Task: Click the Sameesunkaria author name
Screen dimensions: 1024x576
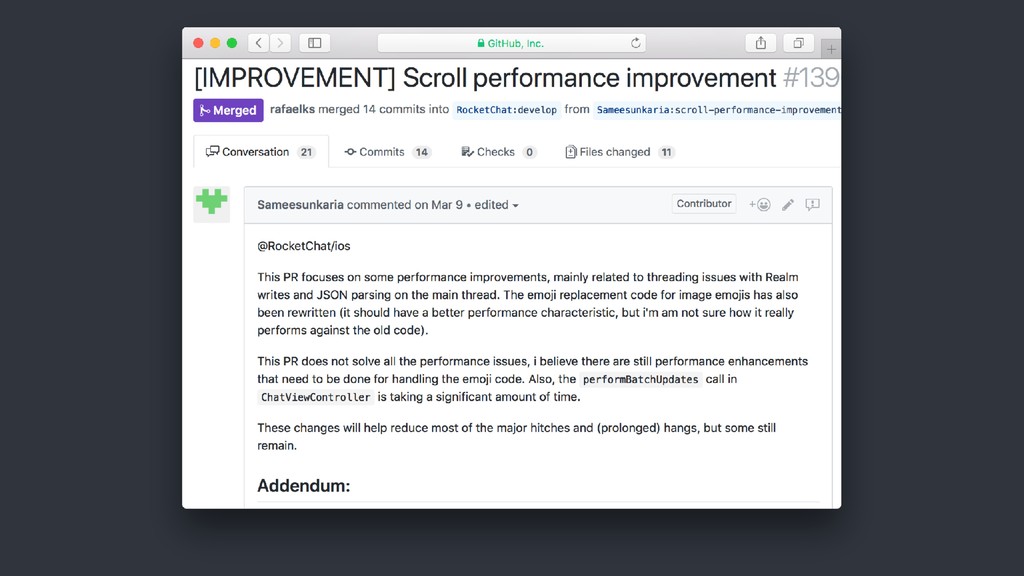Action: (300, 205)
